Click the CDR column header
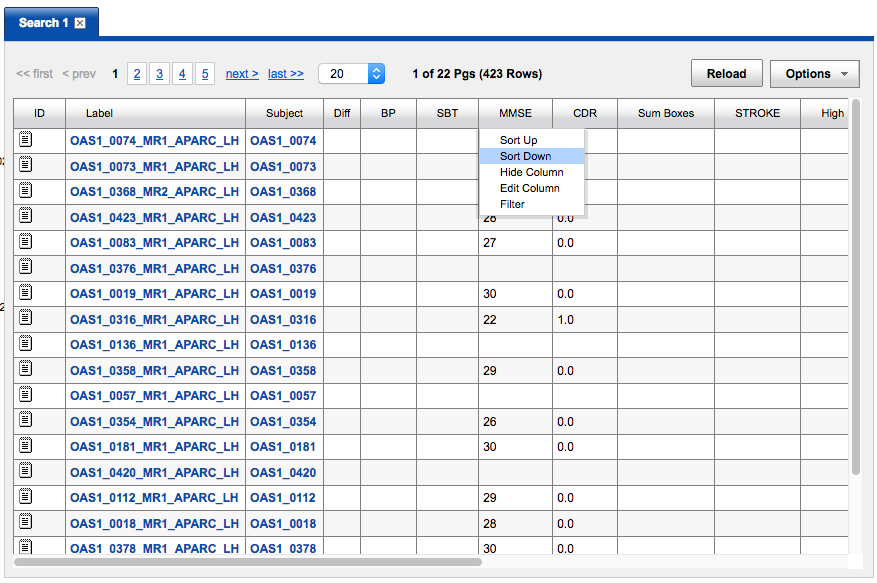This screenshot has height=583, width=877. [585, 113]
